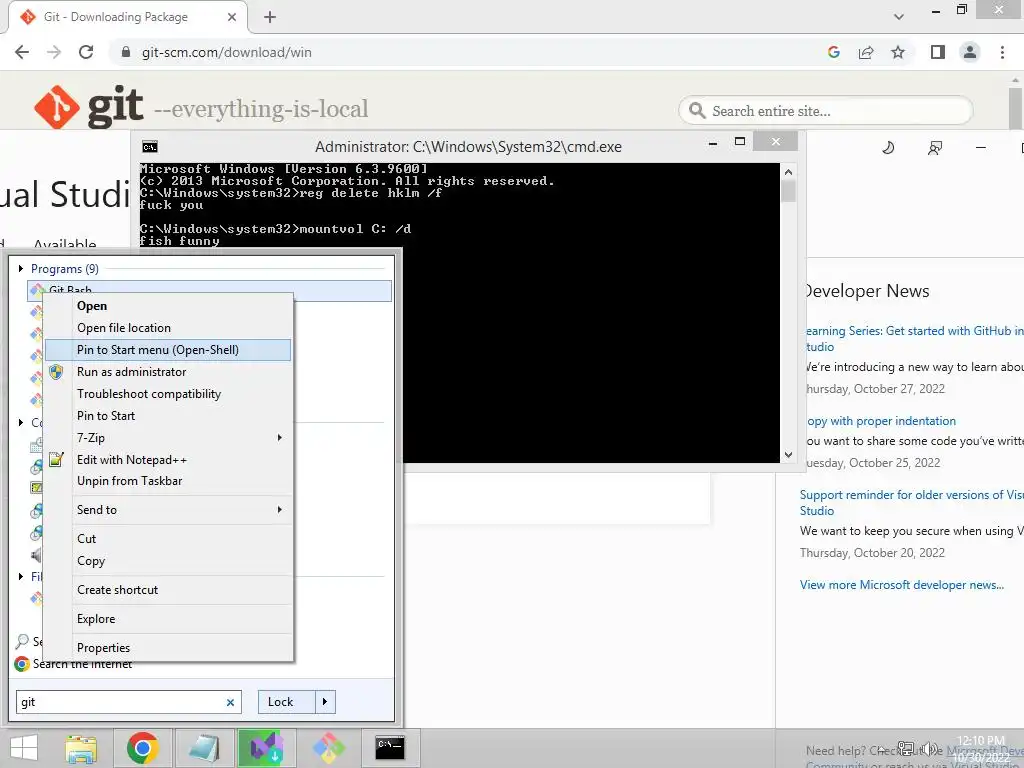
Task: Click the Programs (9) header text
Action: (65, 268)
